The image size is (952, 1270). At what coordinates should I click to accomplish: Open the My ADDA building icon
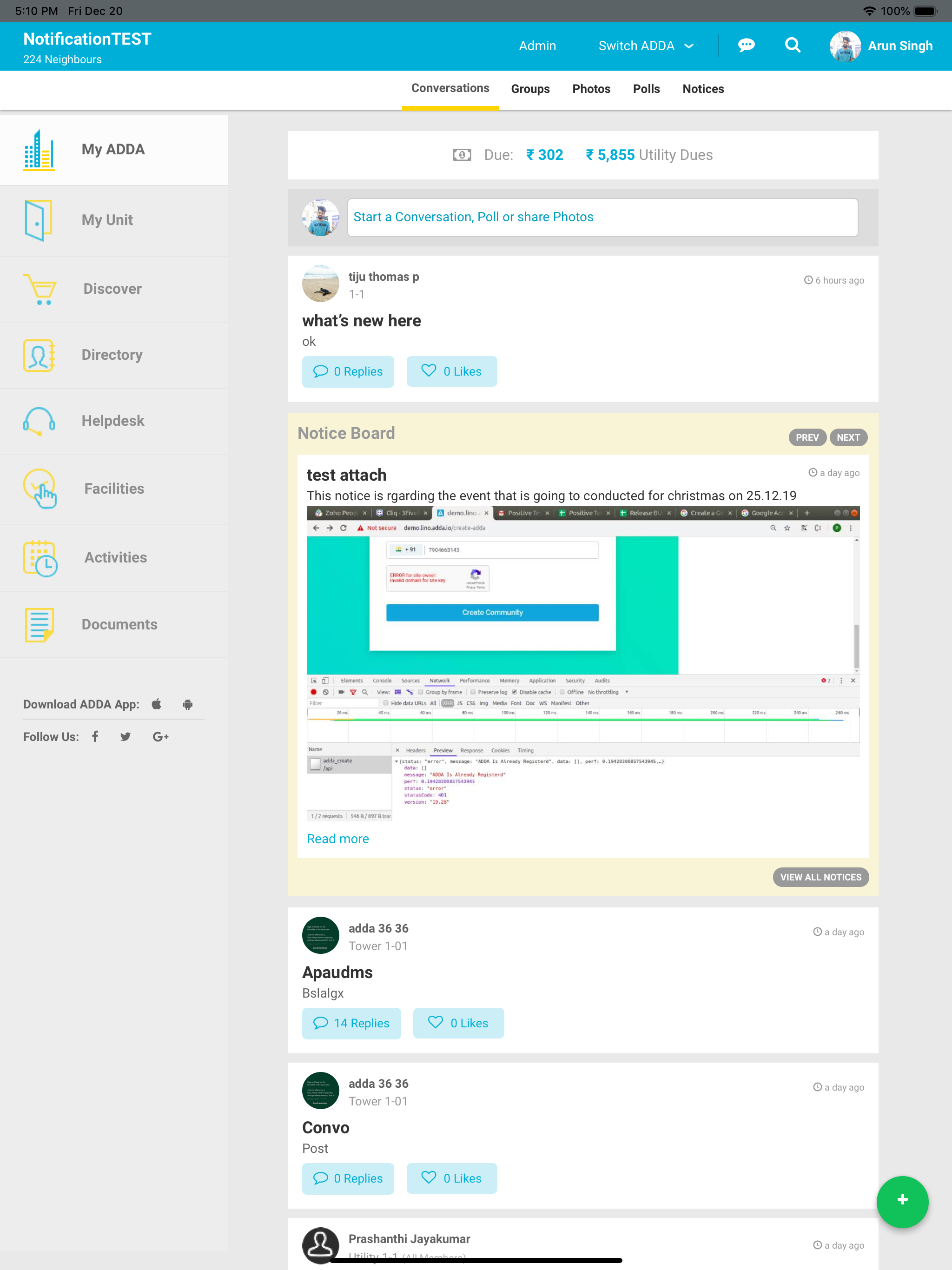tap(39, 151)
